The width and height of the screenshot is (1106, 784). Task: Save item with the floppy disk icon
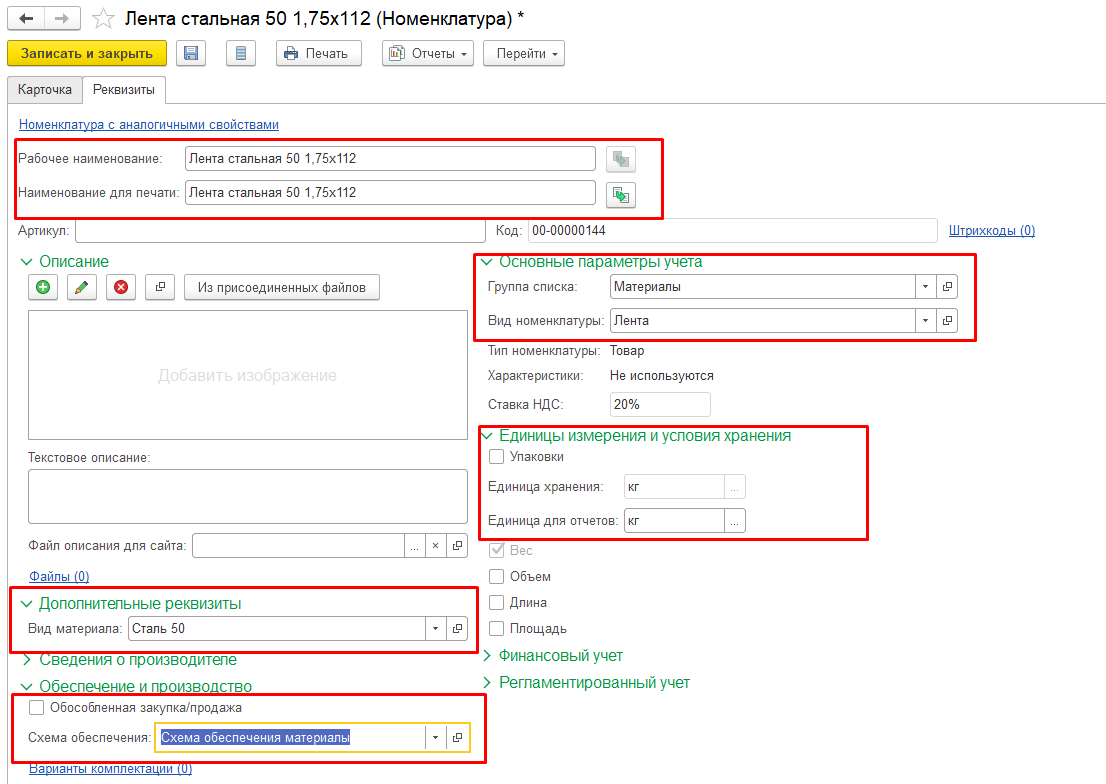pos(190,53)
